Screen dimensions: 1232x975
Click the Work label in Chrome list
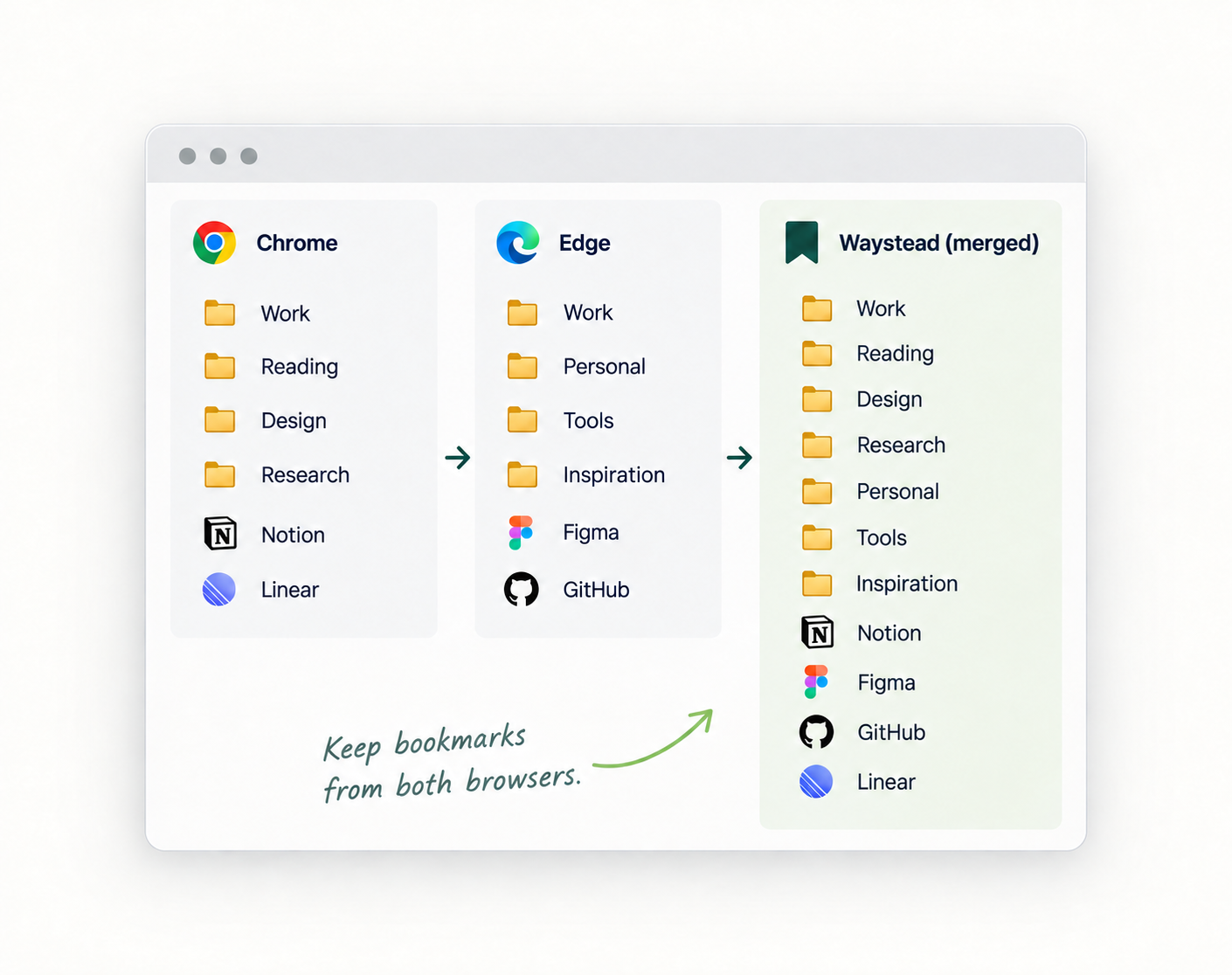pyautogui.click(x=286, y=314)
